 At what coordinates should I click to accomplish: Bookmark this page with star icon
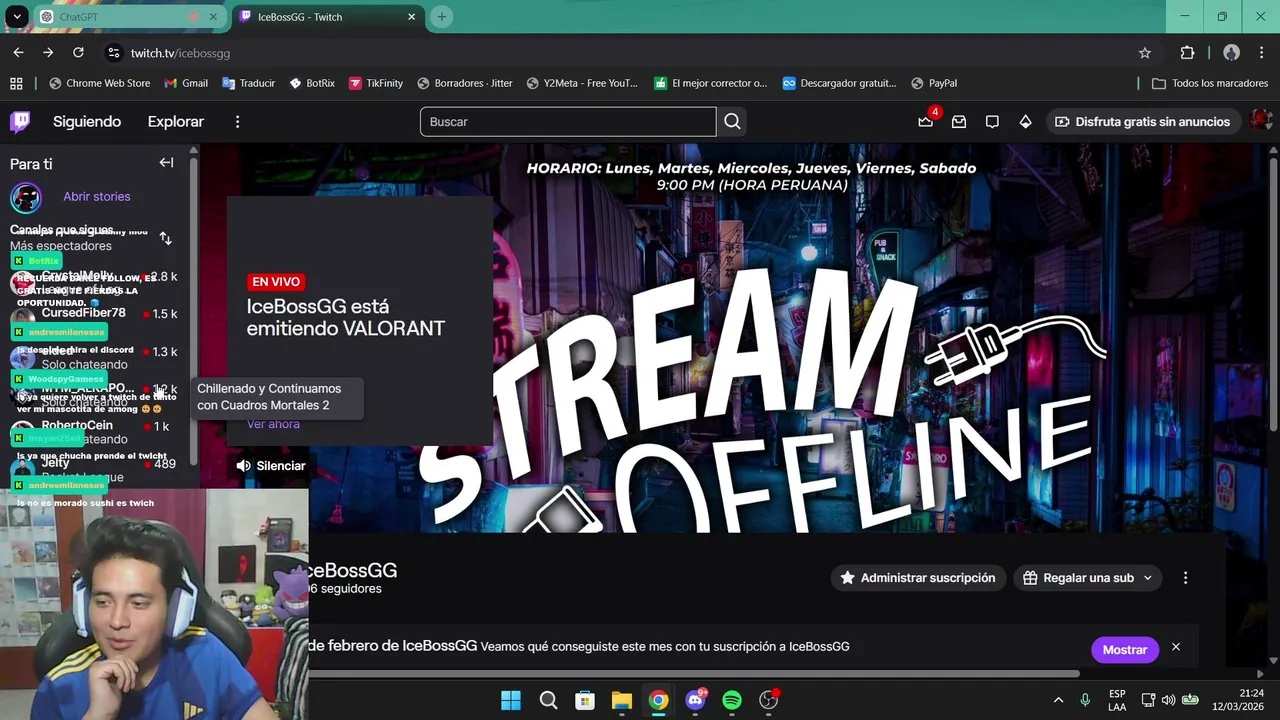1145,53
